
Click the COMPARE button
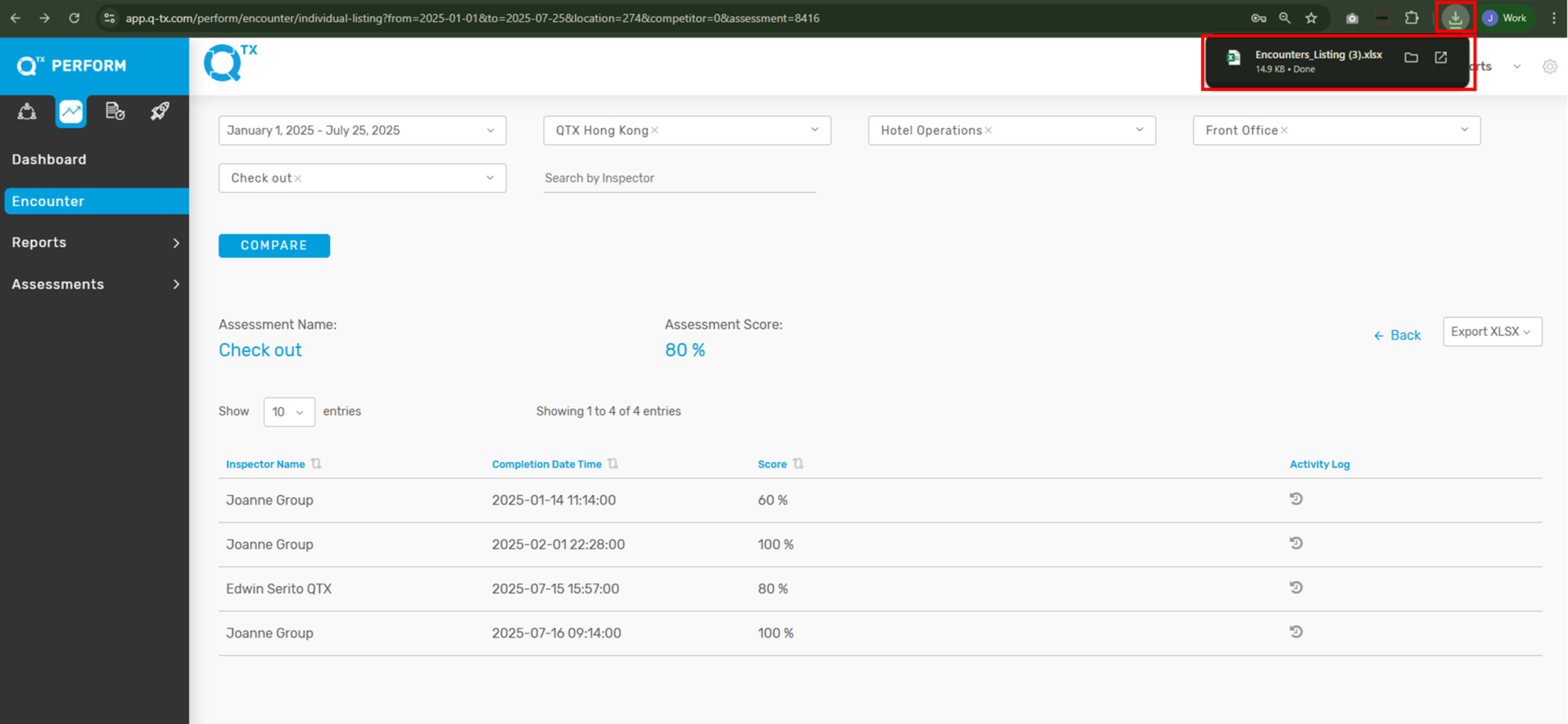pyautogui.click(x=274, y=246)
